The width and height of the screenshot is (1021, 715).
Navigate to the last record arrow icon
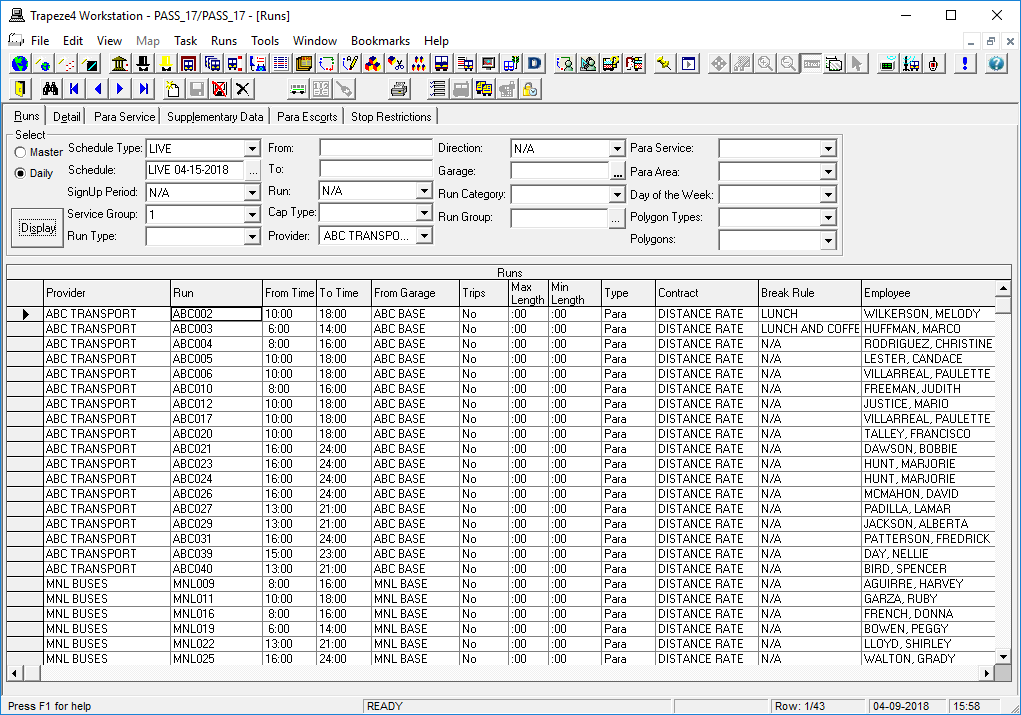point(143,88)
